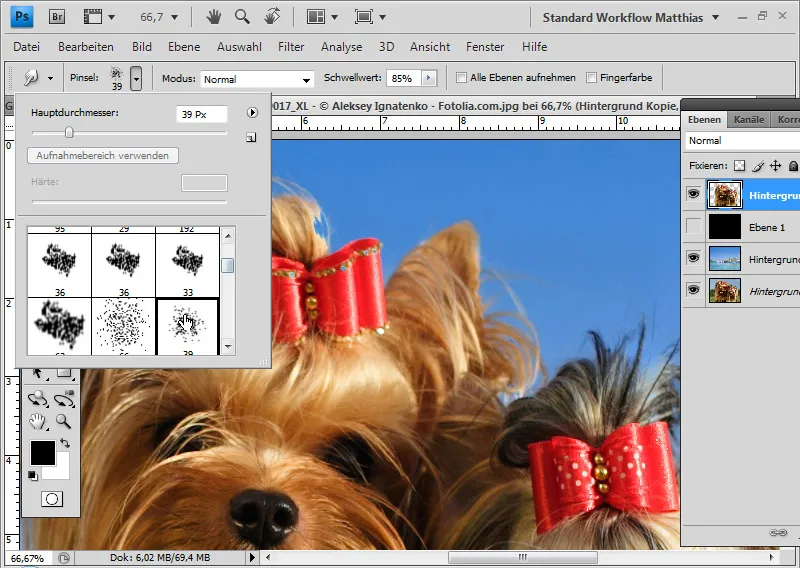This screenshot has width=800, height=568.
Task: Show the Ebene 1 layer via visibility box
Action: (693, 226)
